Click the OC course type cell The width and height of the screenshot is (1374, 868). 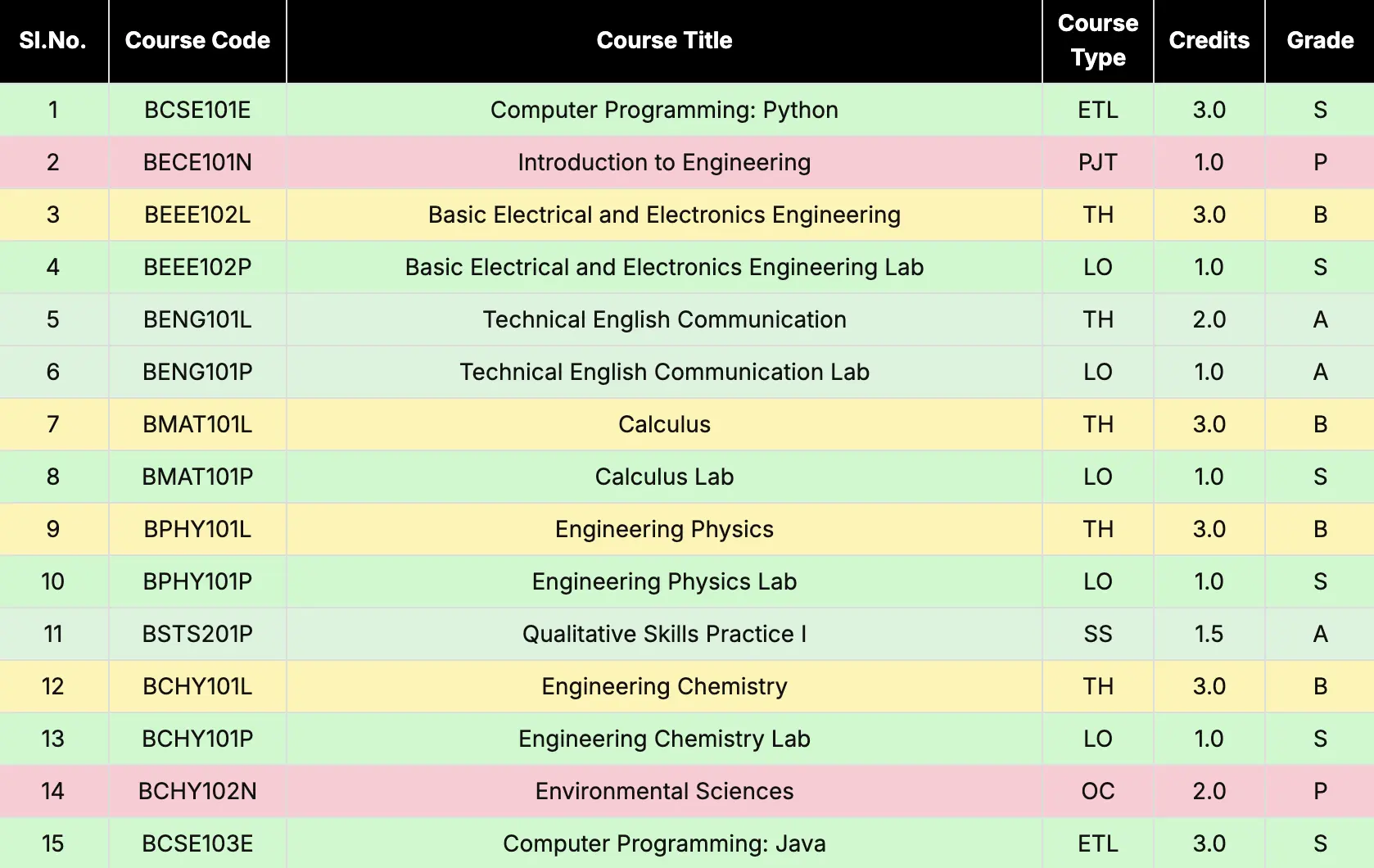[1097, 791]
